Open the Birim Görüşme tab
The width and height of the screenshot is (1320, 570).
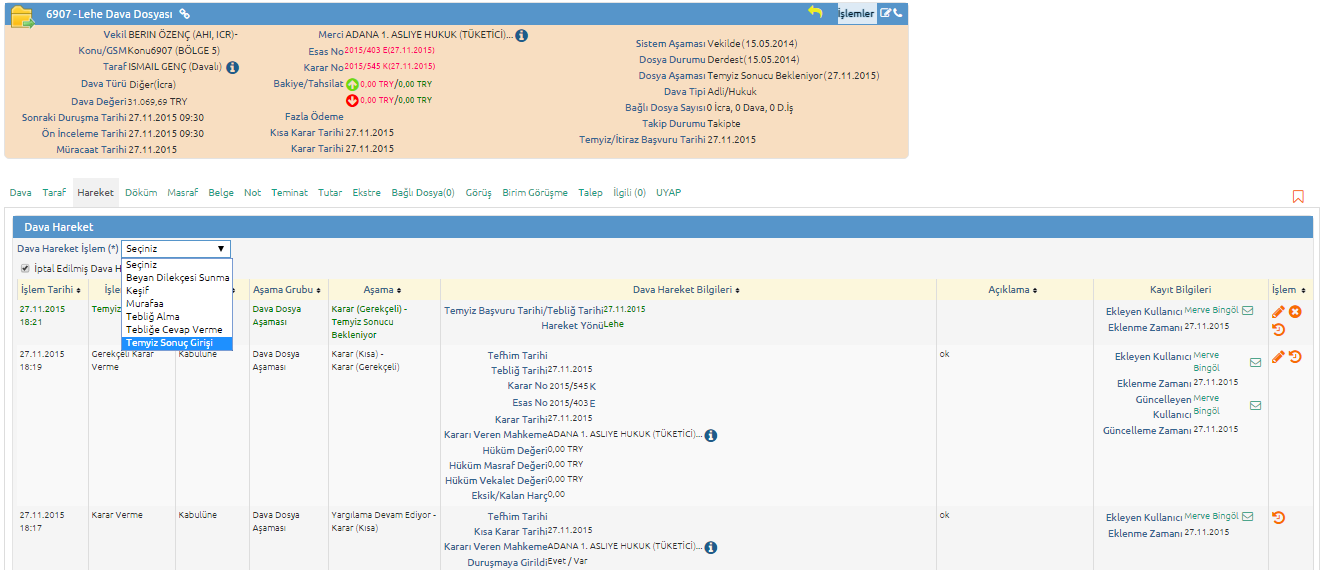click(x=535, y=193)
